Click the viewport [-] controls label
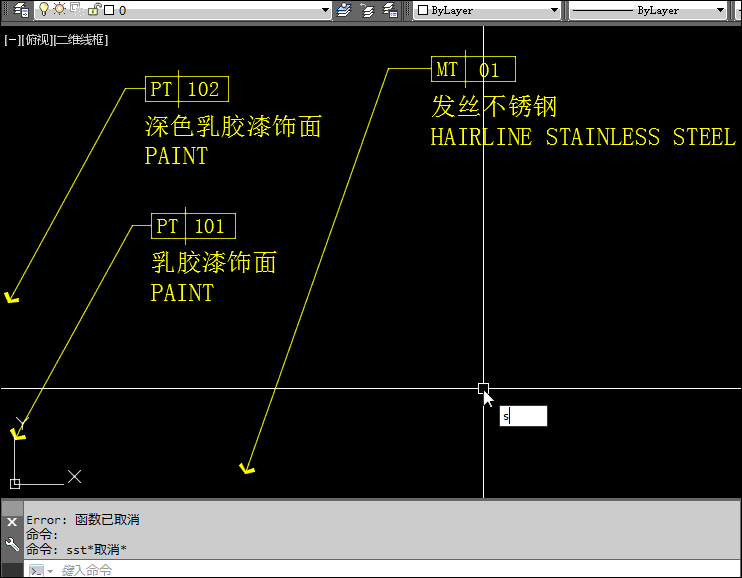The image size is (742, 578). 11,40
